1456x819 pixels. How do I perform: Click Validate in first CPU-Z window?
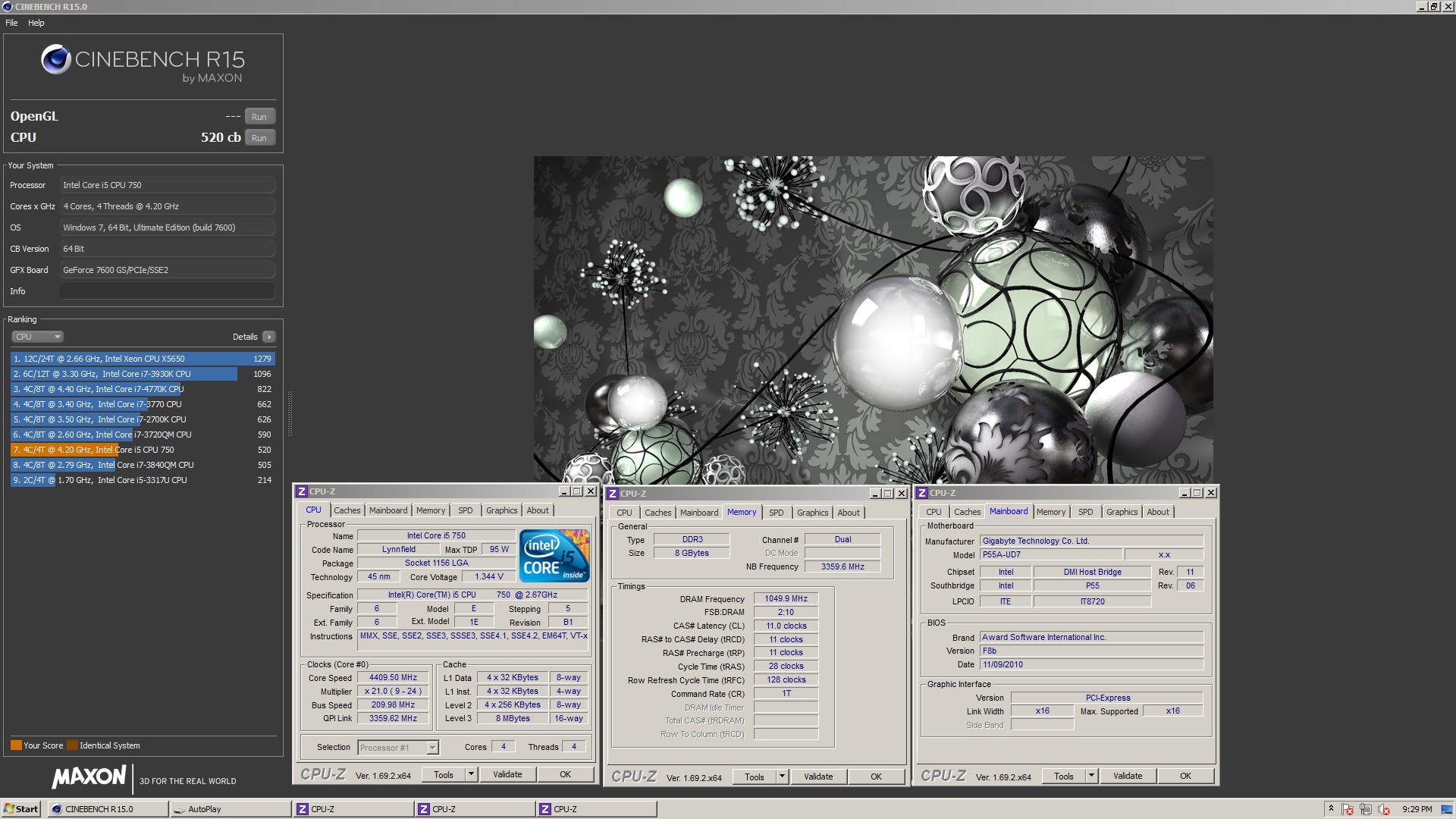[507, 774]
